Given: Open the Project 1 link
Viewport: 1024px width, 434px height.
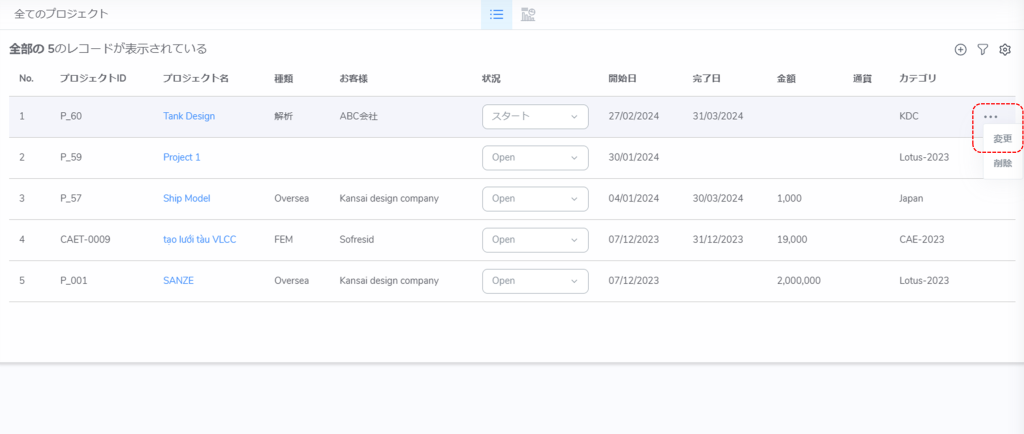Looking at the screenshot, I should pyautogui.click(x=182, y=157).
